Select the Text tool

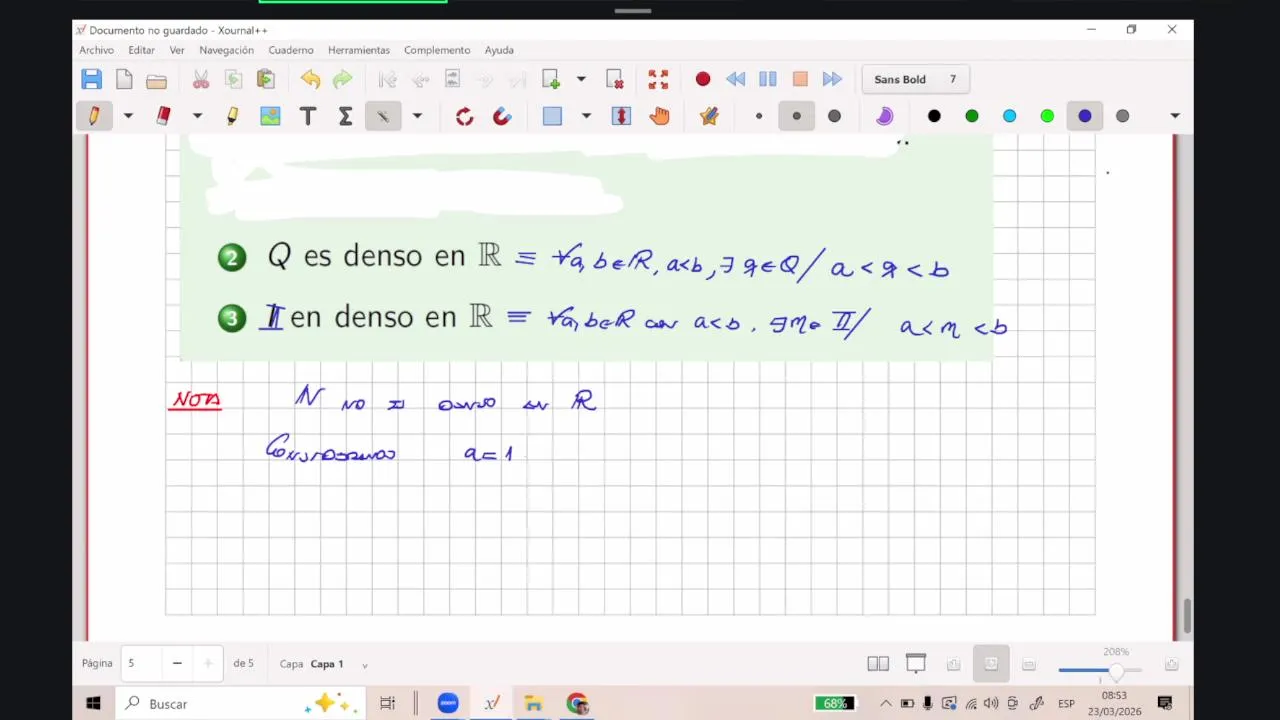pos(308,116)
